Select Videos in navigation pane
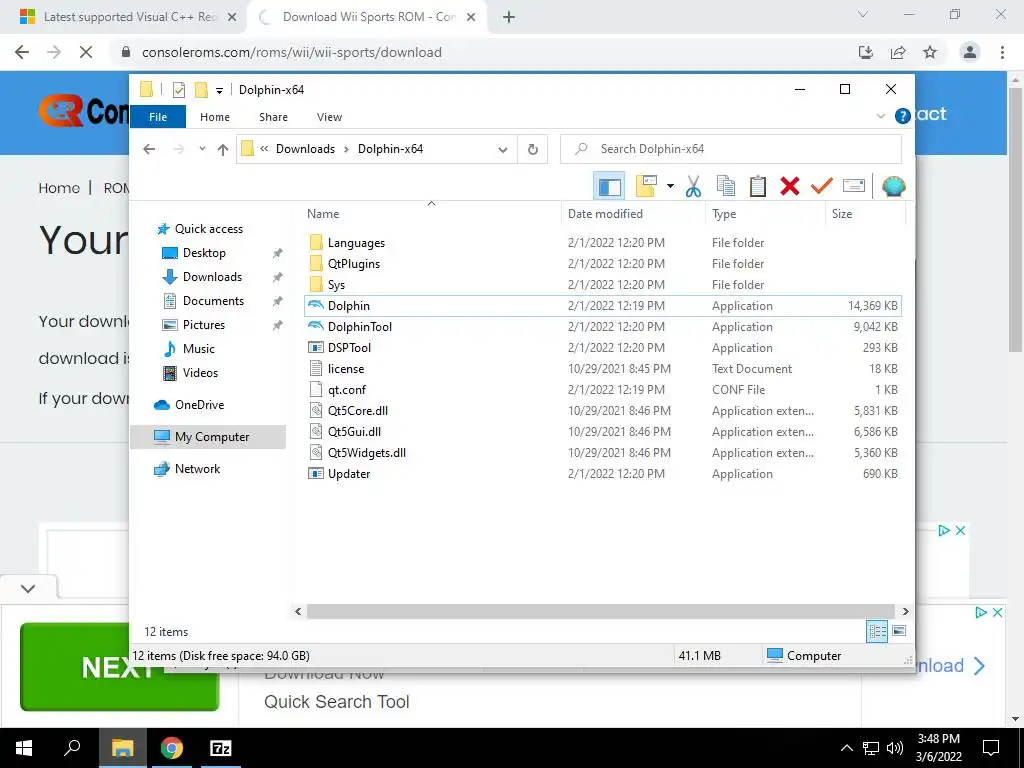The height and width of the screenshot is (768, 1024). click(x=200, y=373)
